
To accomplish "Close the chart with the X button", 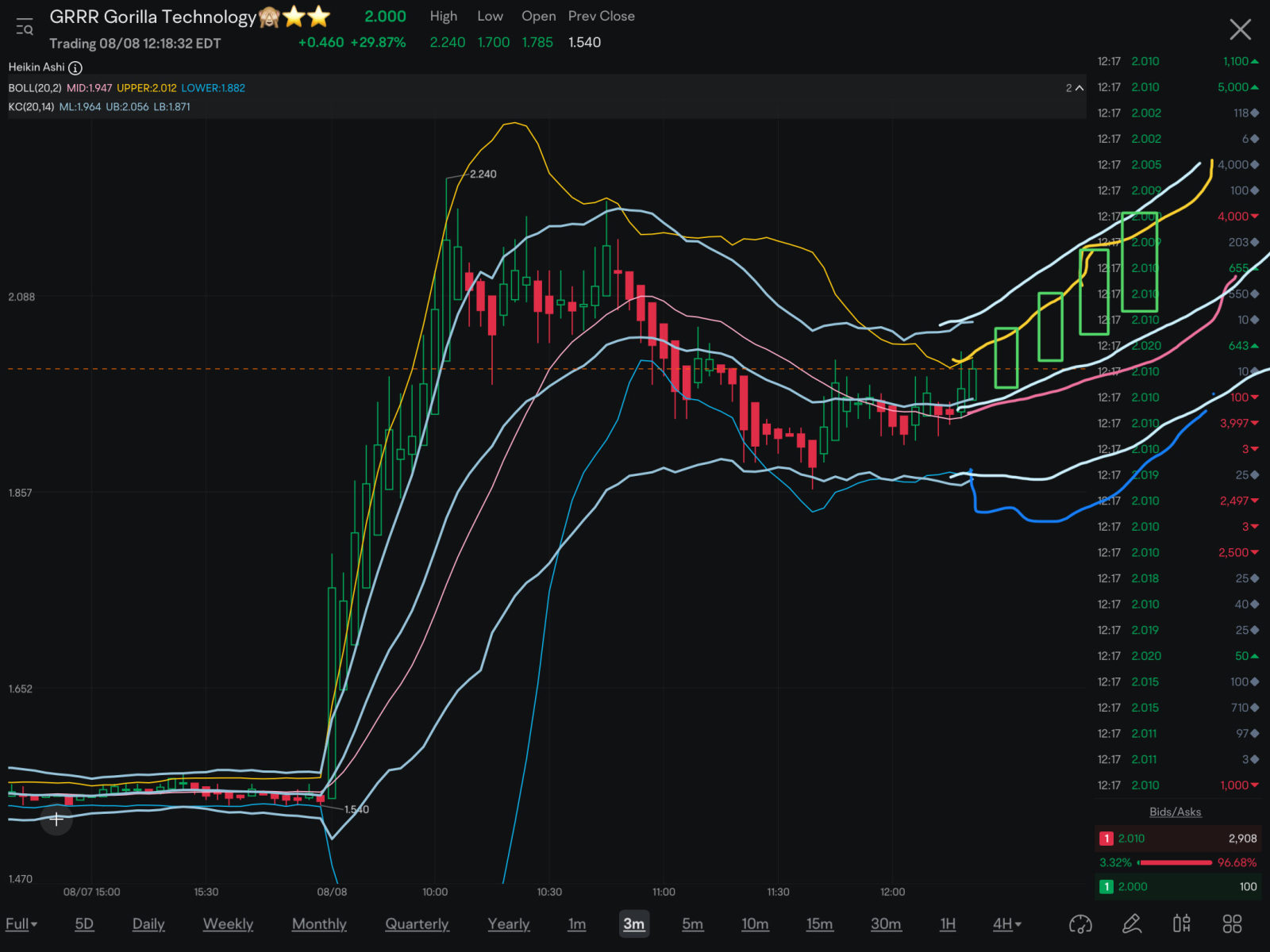I will (x=1240, y=30).
